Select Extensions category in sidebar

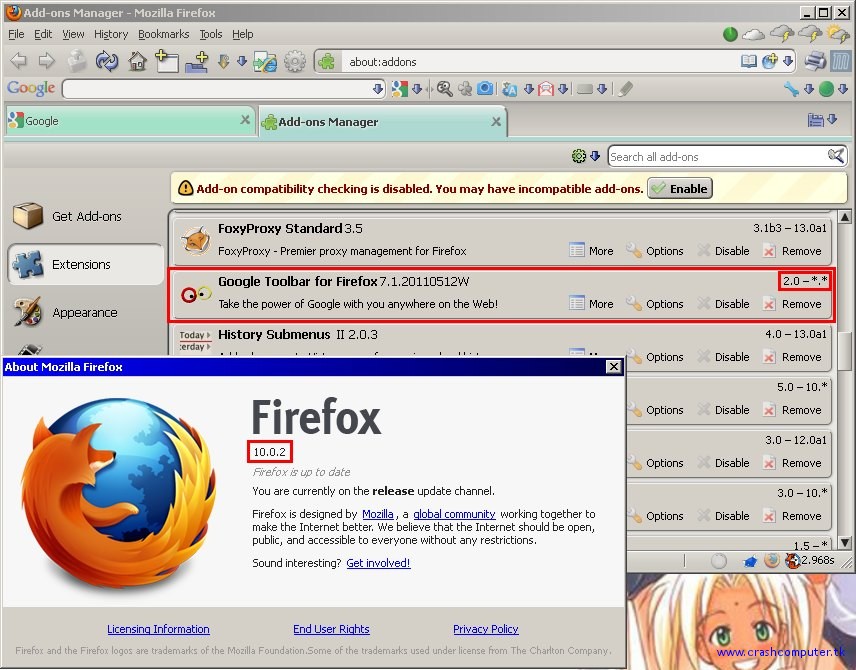pos(86,264)
